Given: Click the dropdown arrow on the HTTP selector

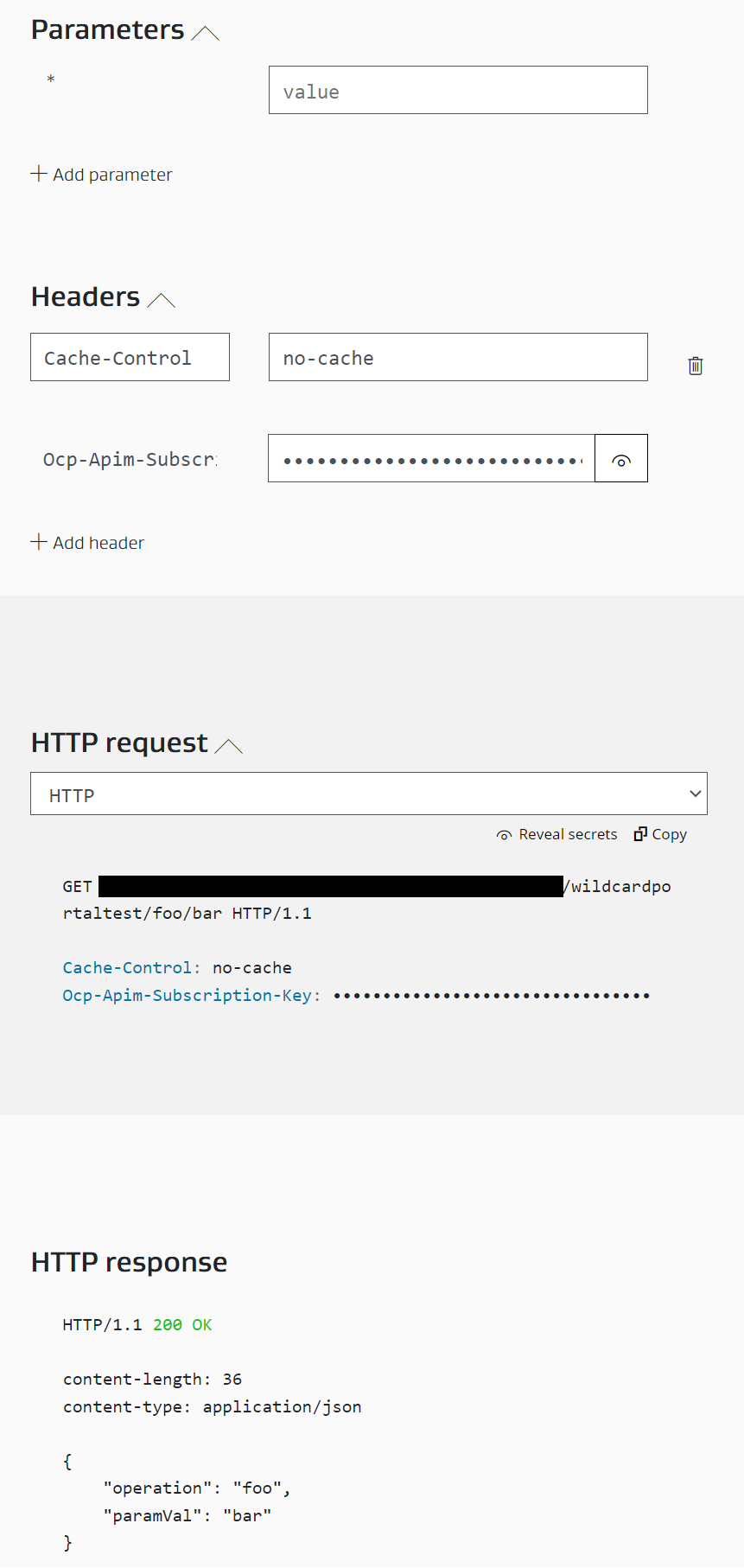Looking at the screenshot, I should [x=695, y=793].
